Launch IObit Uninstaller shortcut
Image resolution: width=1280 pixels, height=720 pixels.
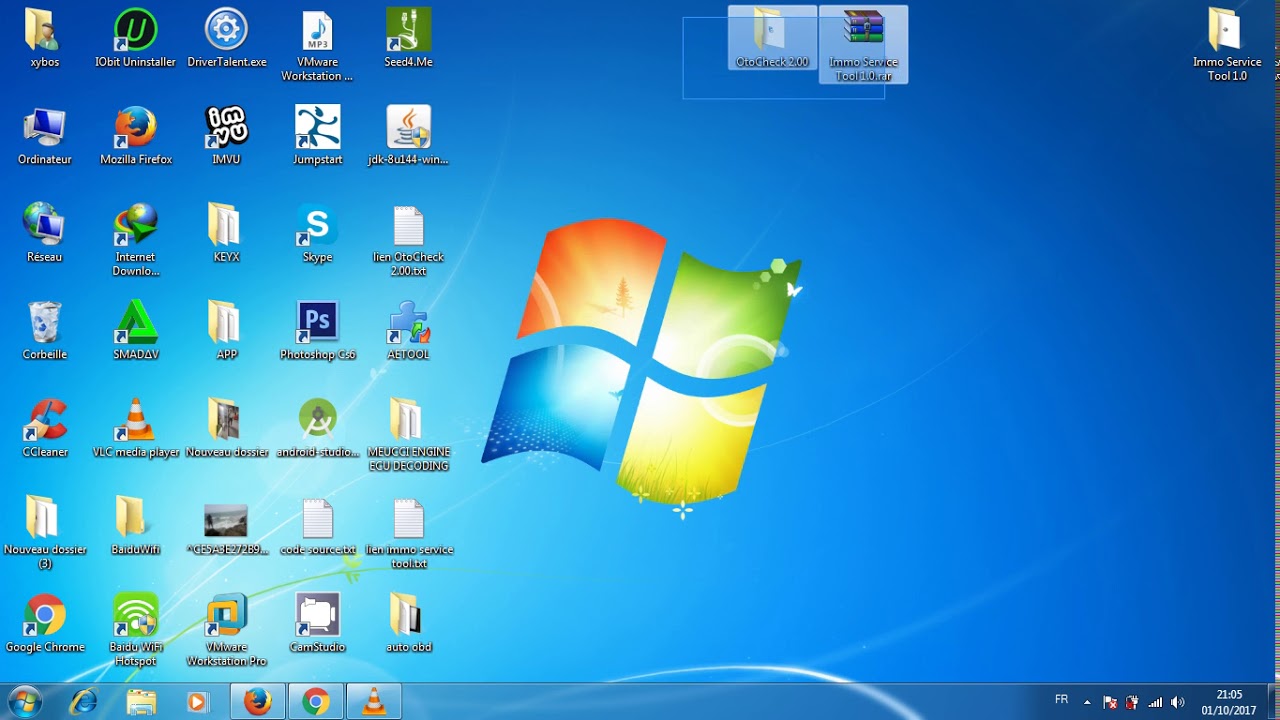click(x=135, y=30)
